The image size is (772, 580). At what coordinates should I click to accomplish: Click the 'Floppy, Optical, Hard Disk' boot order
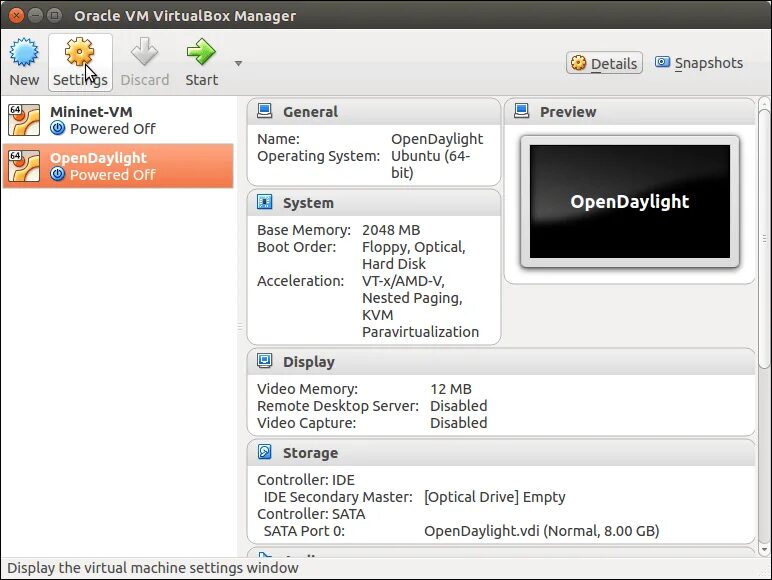point(414,255)
